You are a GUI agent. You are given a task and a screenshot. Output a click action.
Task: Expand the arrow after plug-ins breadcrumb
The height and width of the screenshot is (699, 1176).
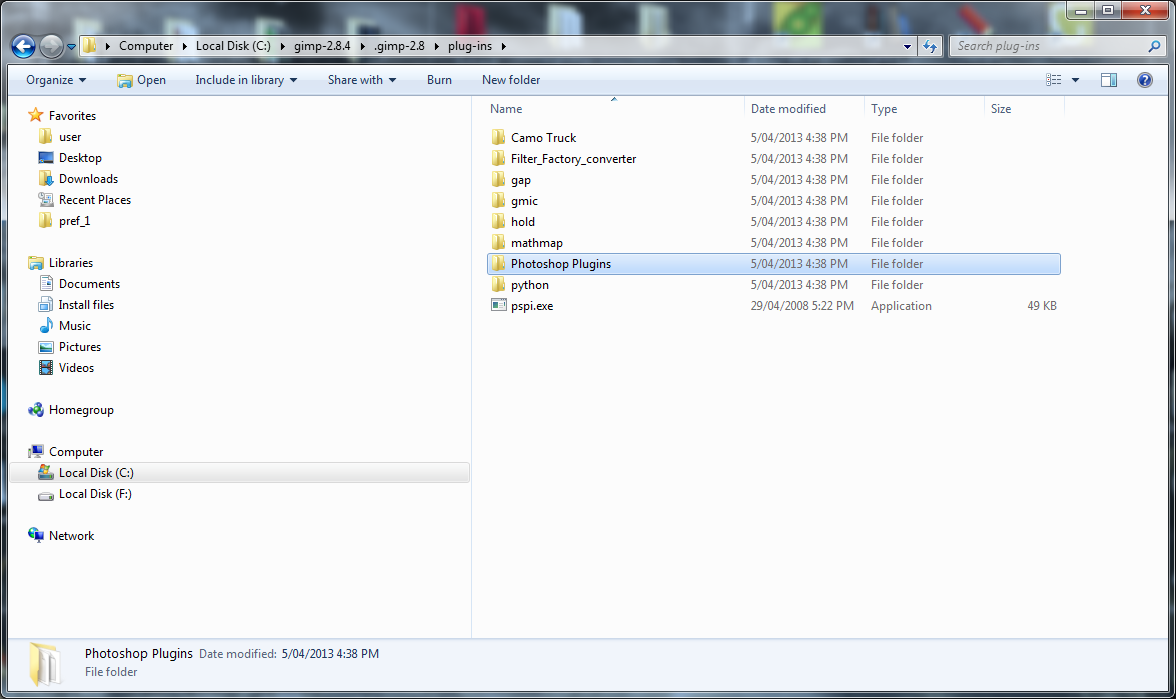pyautogui.click(x=503, y=46)
